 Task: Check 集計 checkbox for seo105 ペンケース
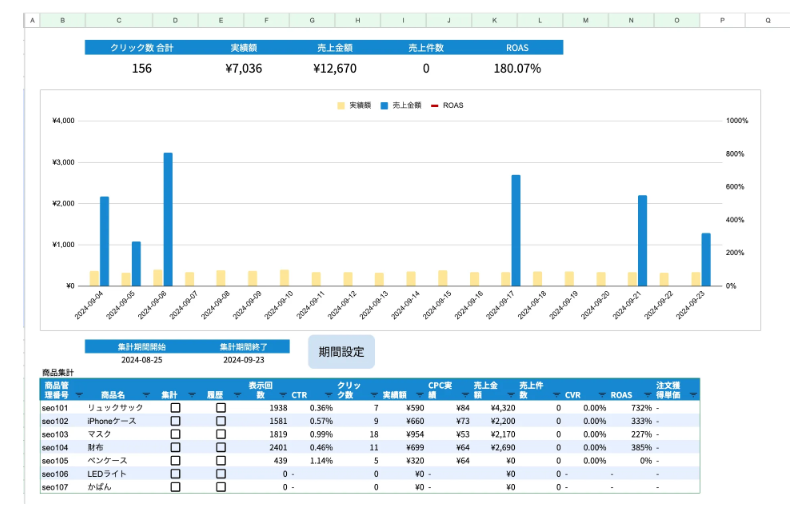click(176, 460)
